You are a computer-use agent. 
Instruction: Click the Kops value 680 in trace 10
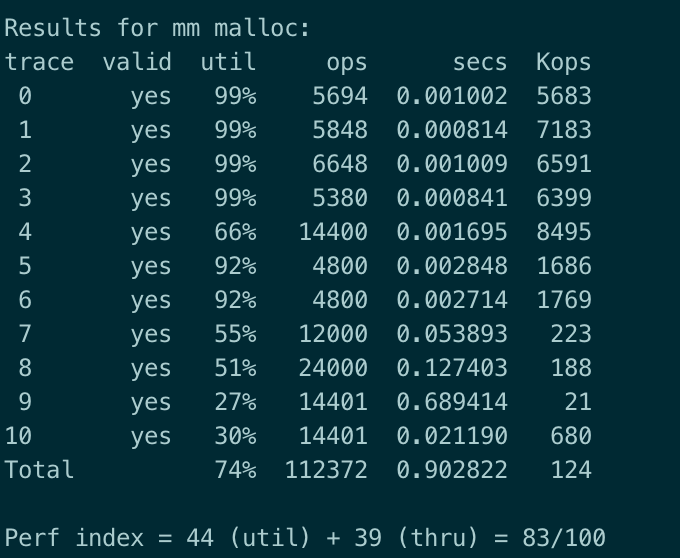coord(571,435)
